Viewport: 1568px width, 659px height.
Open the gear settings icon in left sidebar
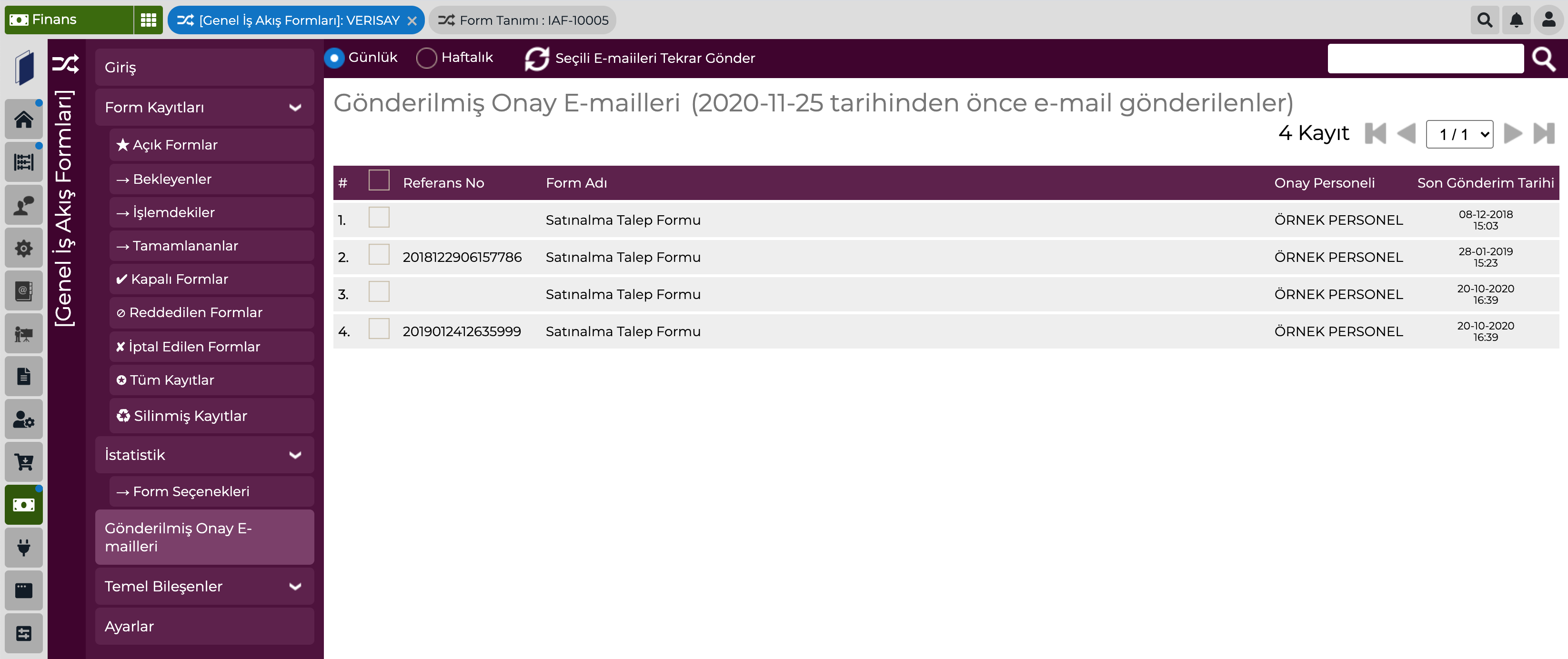[x=24, y=248]
